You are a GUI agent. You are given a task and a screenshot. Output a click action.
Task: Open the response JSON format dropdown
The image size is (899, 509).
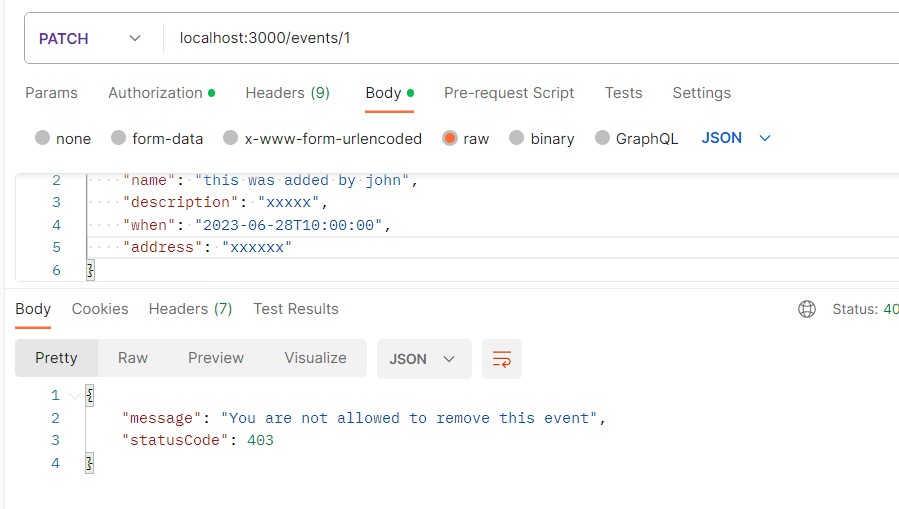click(x=423, y=359)
